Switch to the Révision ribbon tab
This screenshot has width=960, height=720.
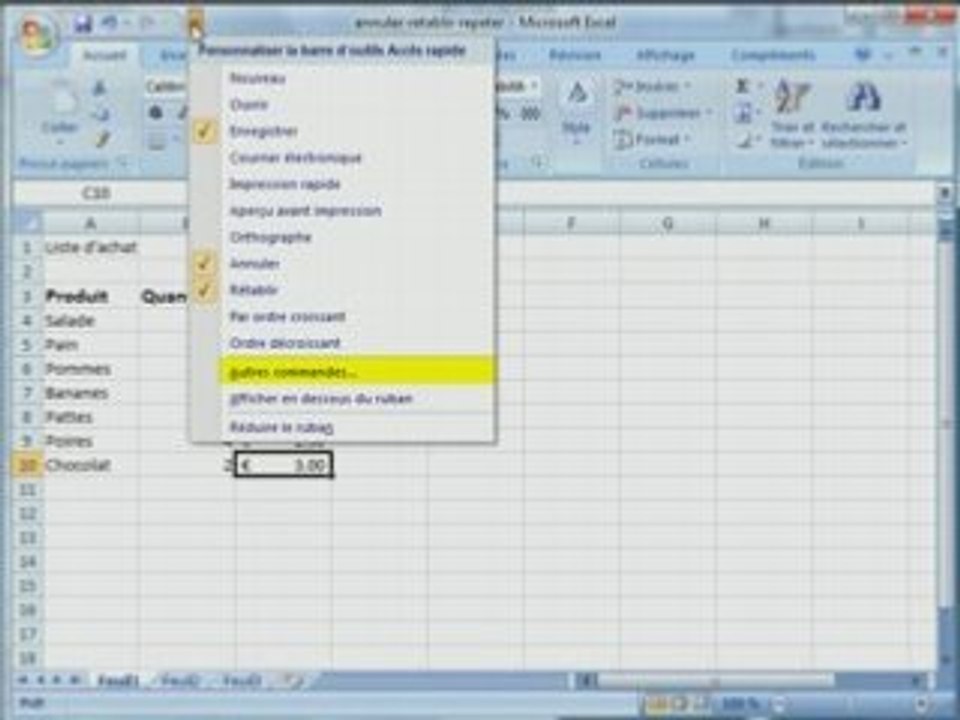[574, 56]
